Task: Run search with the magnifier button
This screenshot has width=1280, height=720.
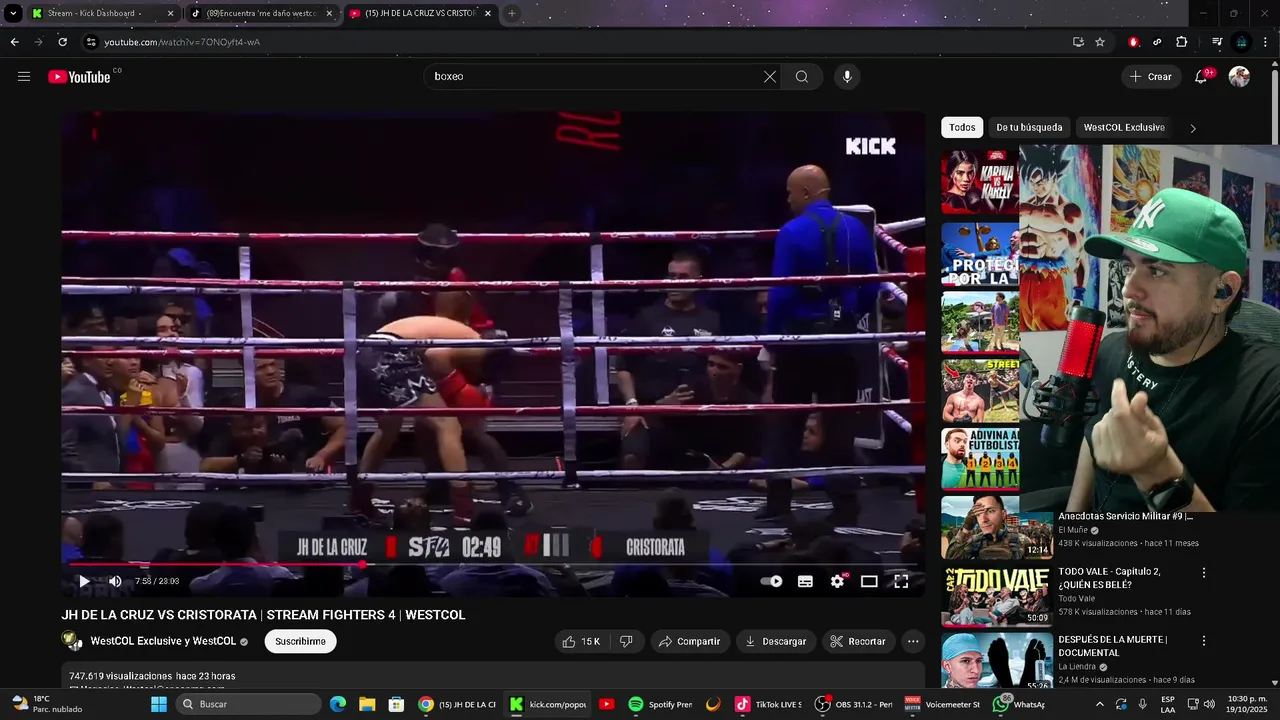Action: pos(802,76)
